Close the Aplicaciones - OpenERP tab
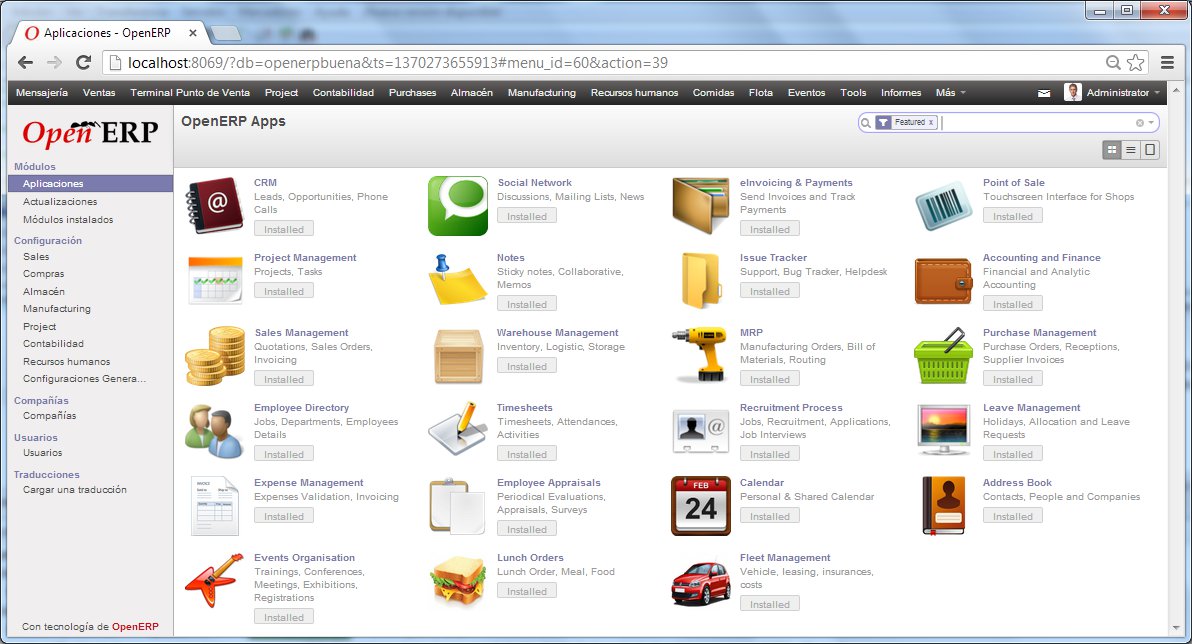The height and width of the screenshot is (644, 1192). pos(193,33)
